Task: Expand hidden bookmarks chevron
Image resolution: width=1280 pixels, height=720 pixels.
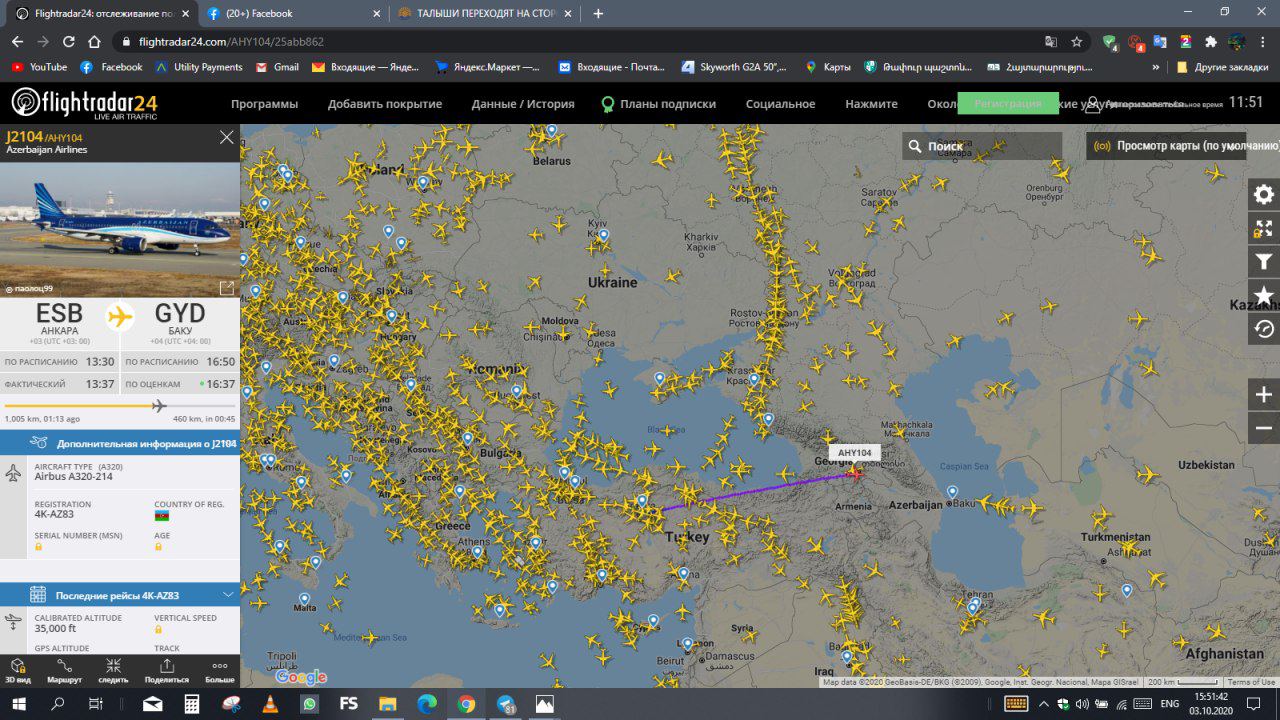Action: click(1156, 67)
